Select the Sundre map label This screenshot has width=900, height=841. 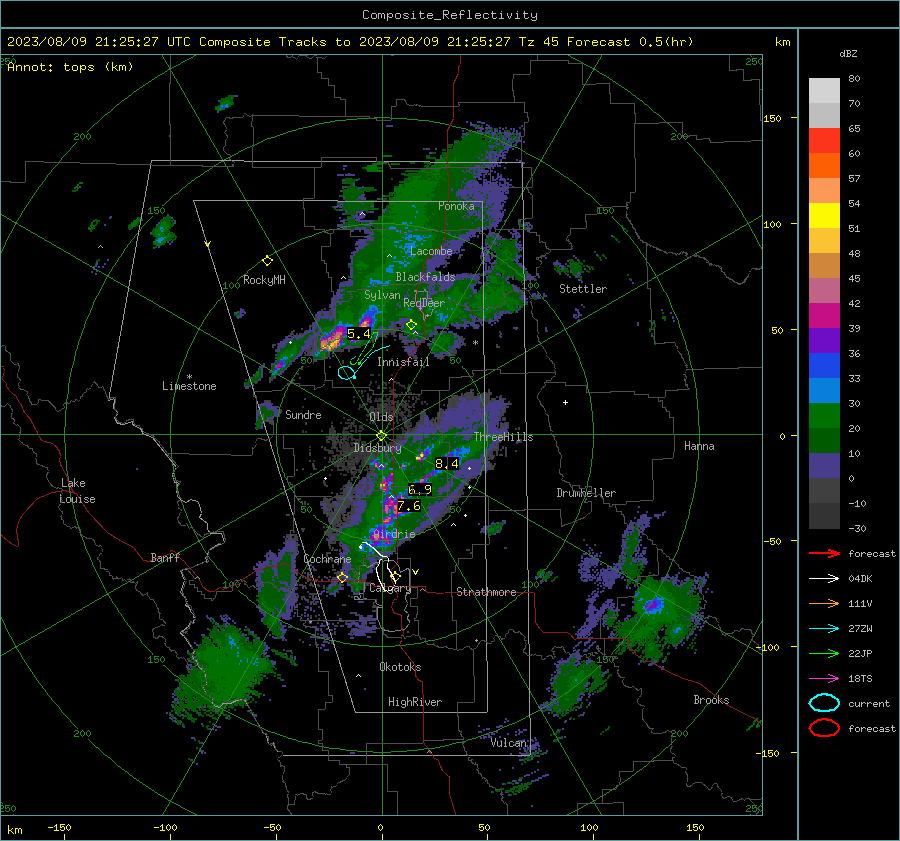click(303, 414)
